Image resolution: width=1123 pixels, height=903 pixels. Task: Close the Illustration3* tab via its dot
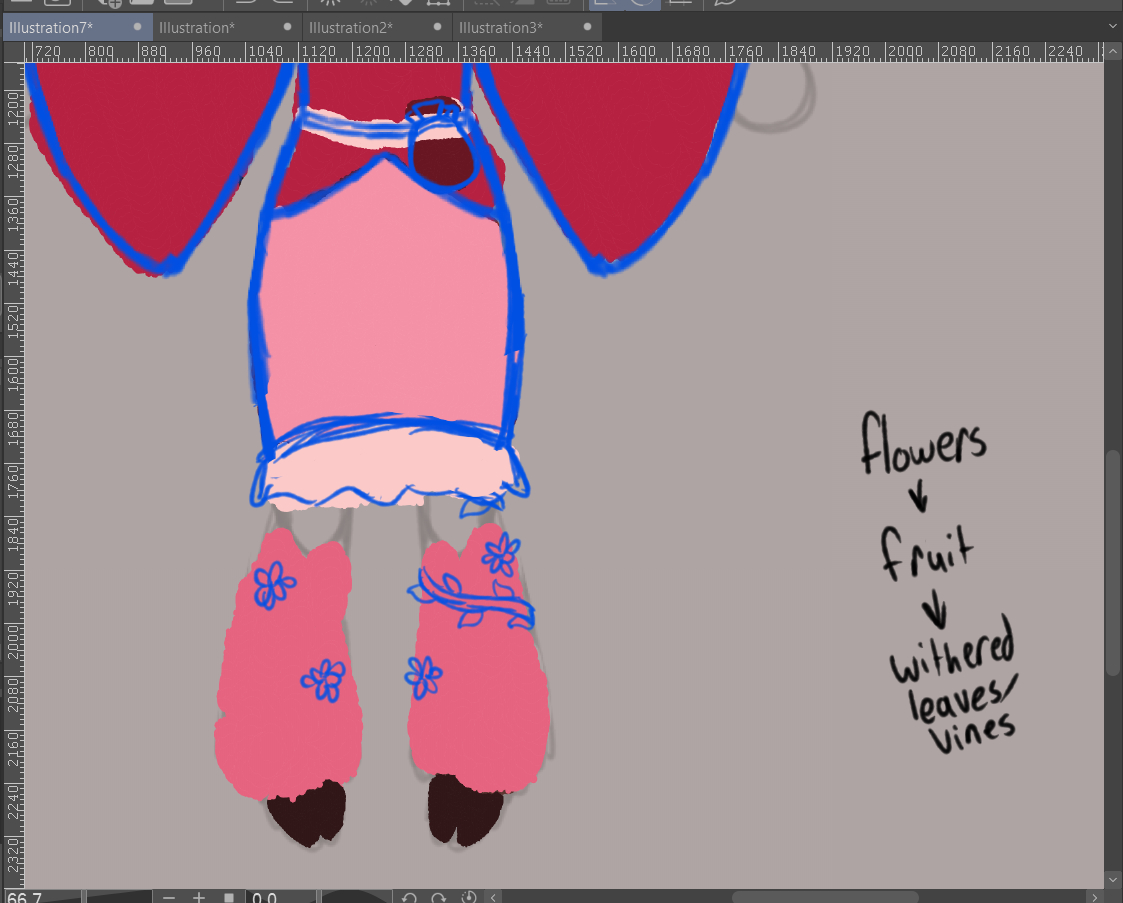[x=587, y=27]
